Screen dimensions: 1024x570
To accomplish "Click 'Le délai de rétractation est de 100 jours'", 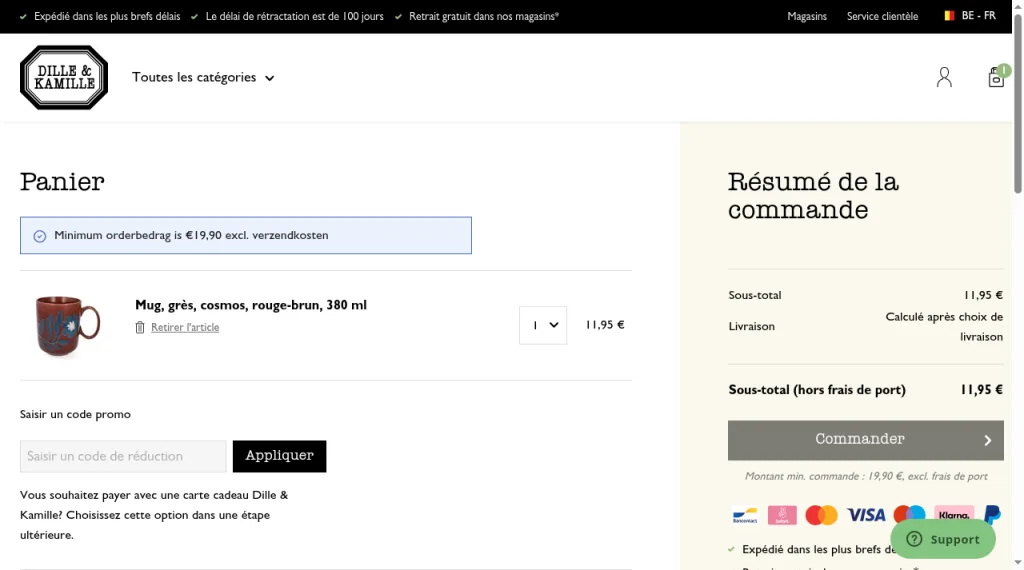I will 295,16.
